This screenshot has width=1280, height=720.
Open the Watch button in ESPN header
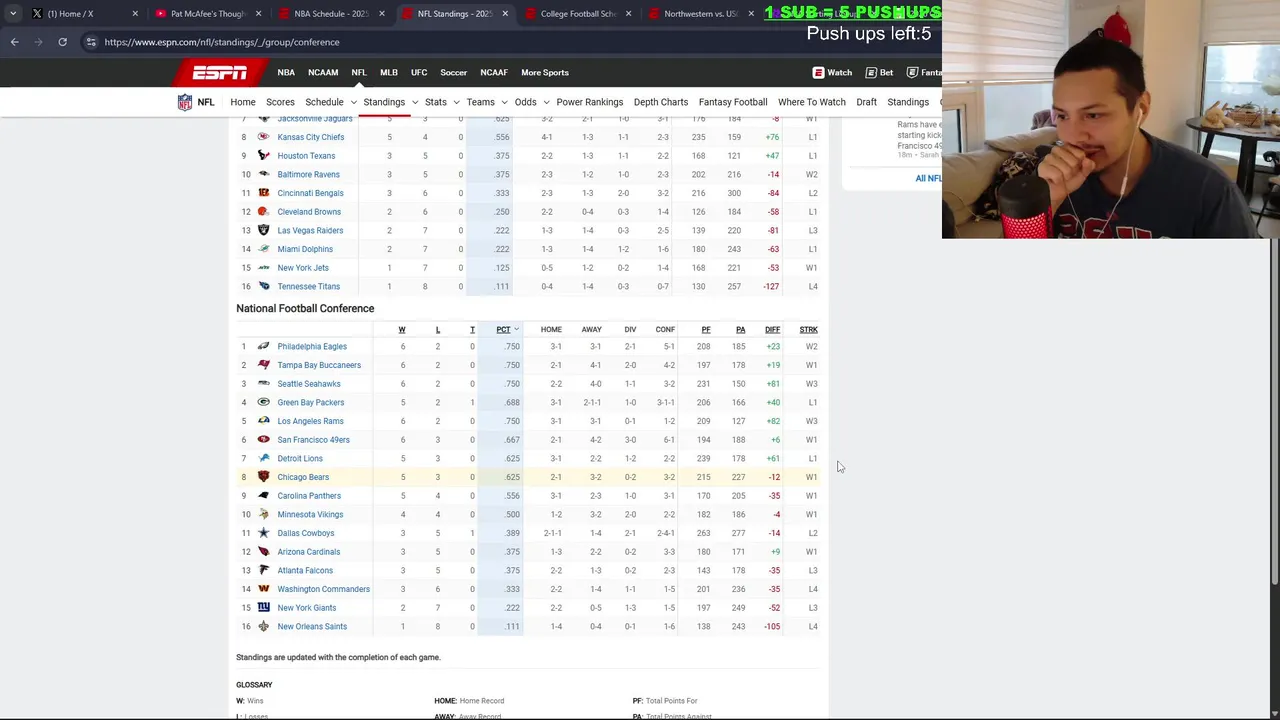832,73
